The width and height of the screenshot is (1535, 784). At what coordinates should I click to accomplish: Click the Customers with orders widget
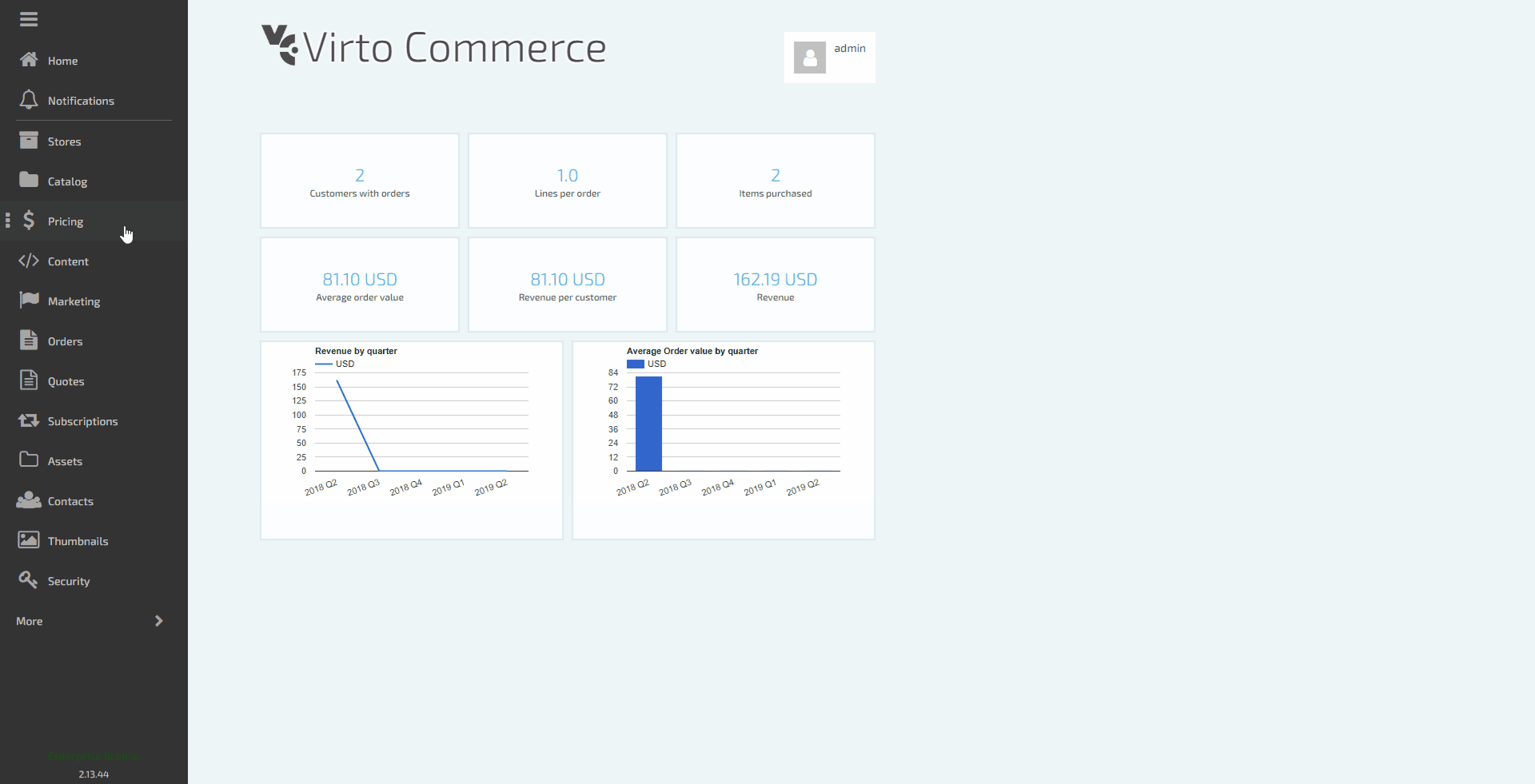[x=360, y=181]
